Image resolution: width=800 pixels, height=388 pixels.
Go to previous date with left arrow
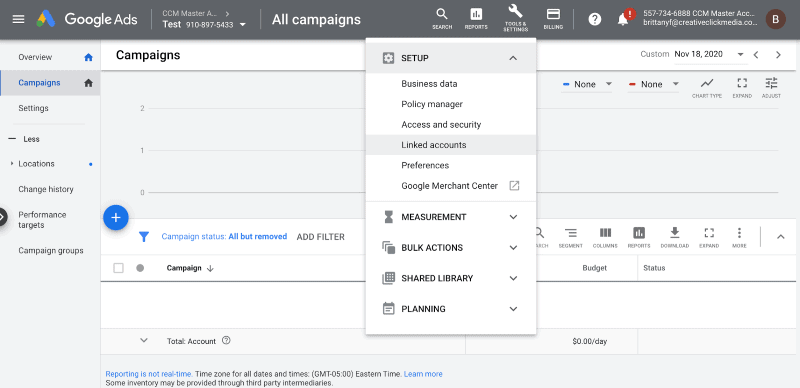(x=756, y=55)
